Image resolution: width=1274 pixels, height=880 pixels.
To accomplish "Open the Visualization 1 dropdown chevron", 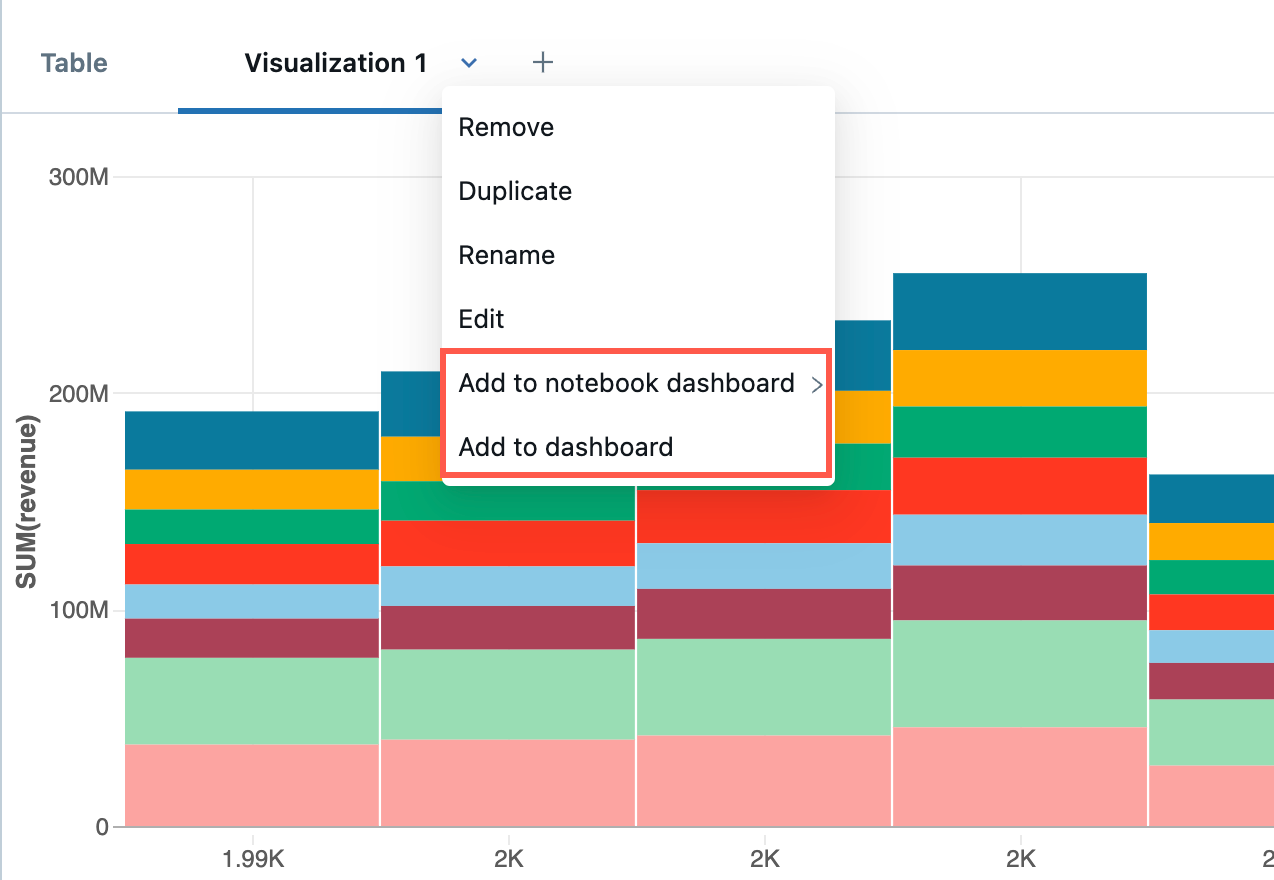I will pyautogui.click(x=469, y=62).
